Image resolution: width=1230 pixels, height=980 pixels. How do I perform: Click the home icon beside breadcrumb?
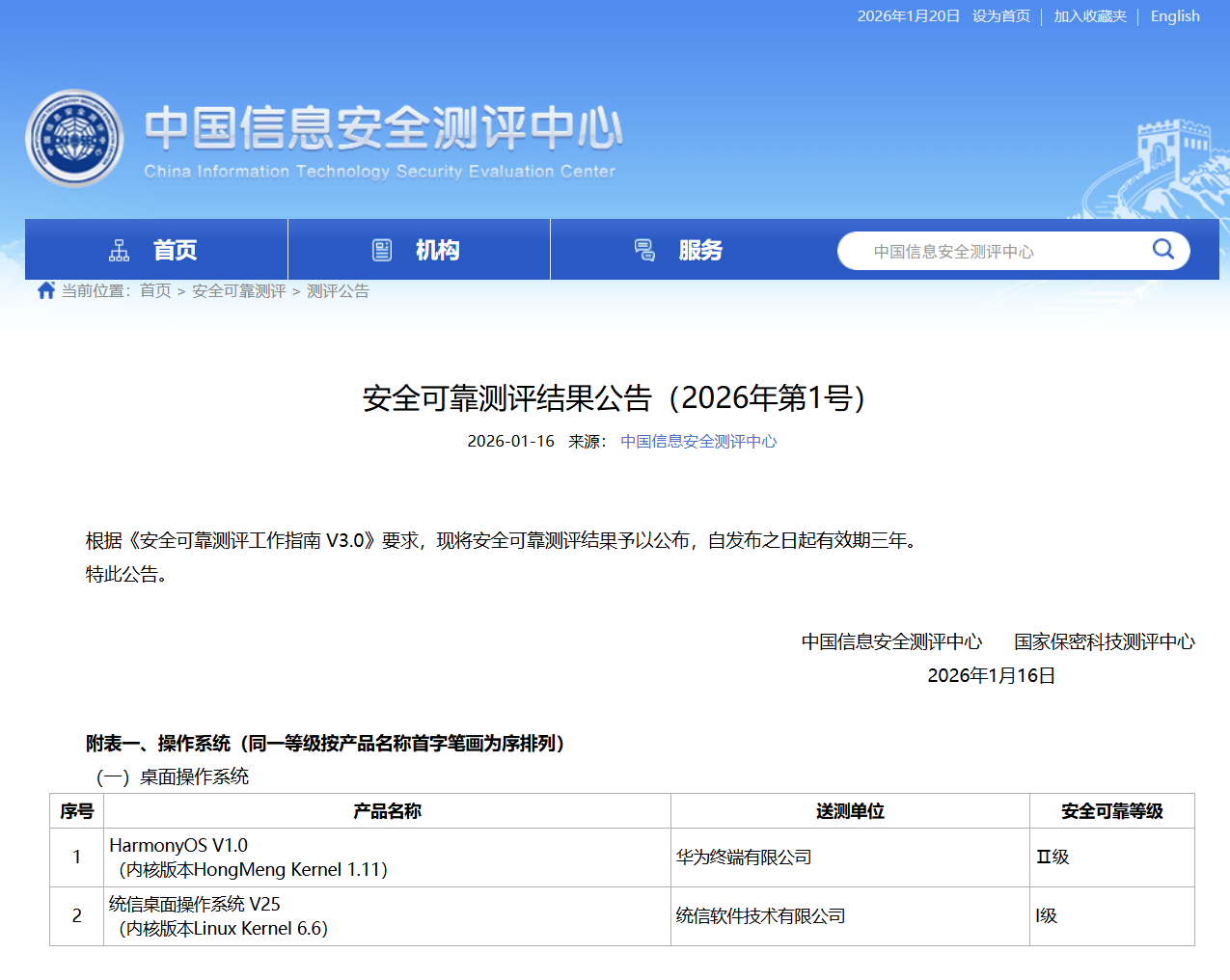click(45, 290)
